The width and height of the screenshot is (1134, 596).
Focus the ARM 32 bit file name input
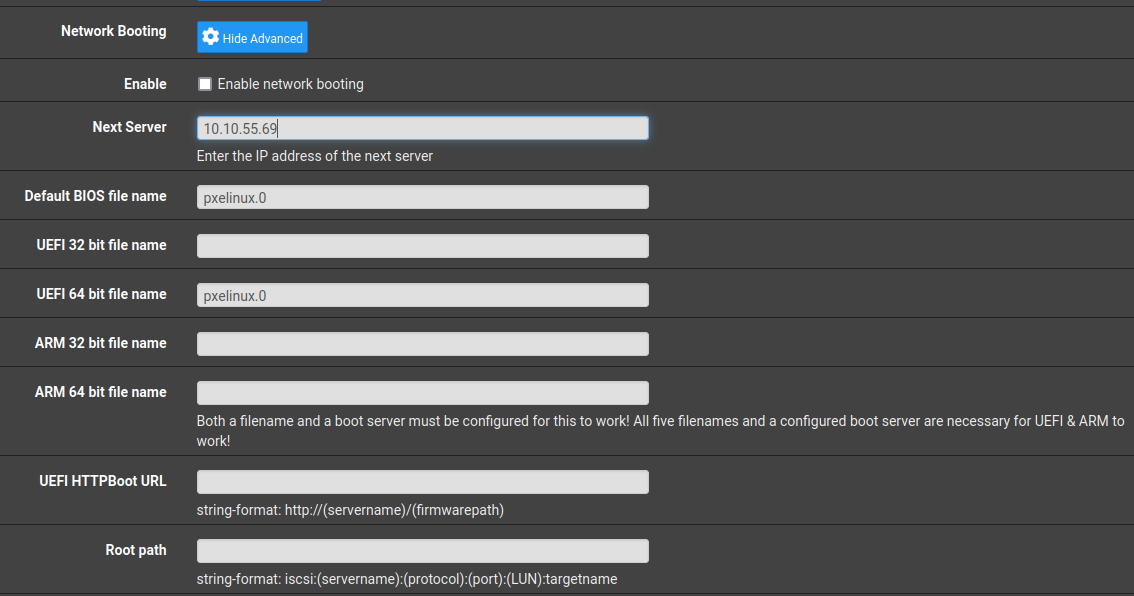coord(422,344)
